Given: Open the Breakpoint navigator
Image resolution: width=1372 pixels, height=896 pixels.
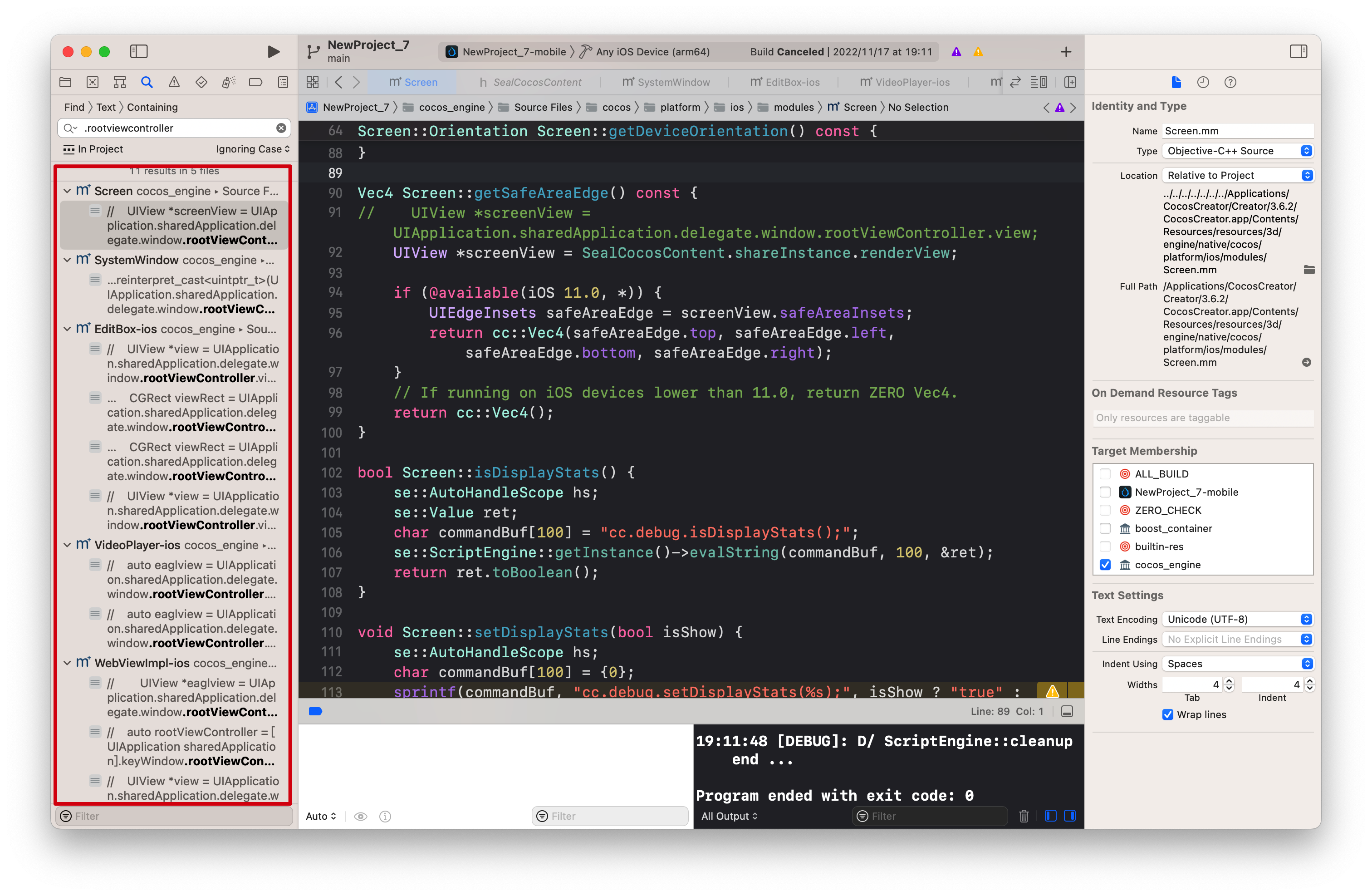Looking at the screenshot, I should click(x=255, y=82).
